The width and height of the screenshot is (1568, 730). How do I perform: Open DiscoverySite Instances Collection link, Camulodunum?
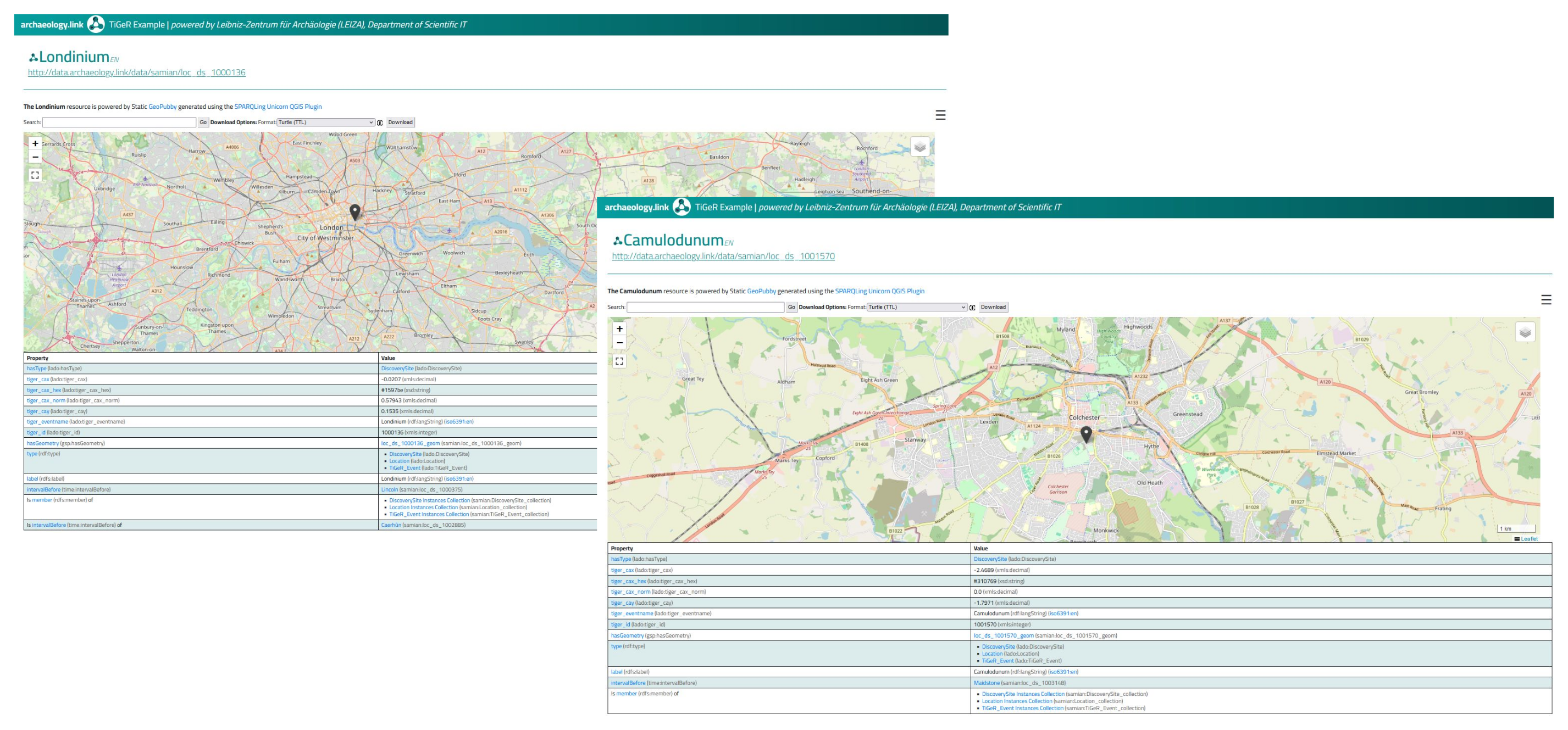tap(1023, 694)
